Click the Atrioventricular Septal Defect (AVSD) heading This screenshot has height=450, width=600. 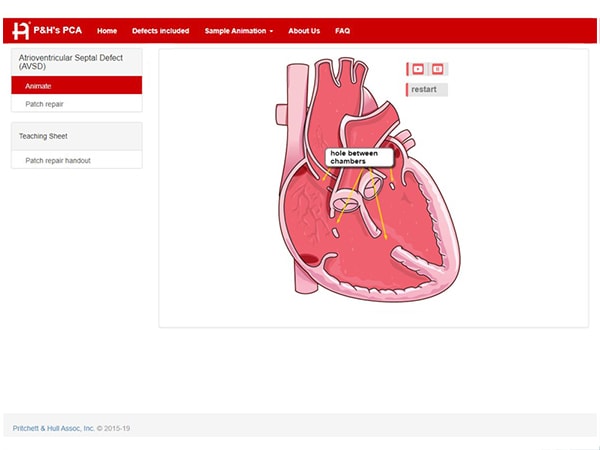point(70,62)
